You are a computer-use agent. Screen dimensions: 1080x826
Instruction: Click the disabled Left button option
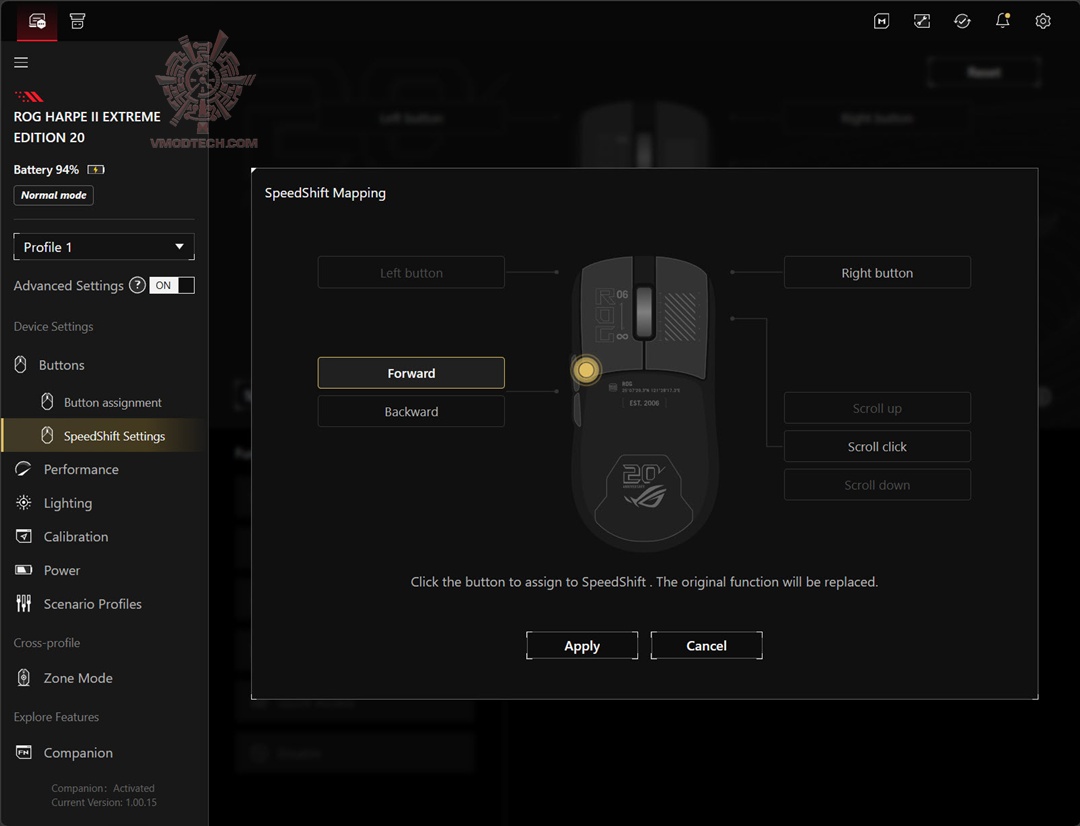411,273
